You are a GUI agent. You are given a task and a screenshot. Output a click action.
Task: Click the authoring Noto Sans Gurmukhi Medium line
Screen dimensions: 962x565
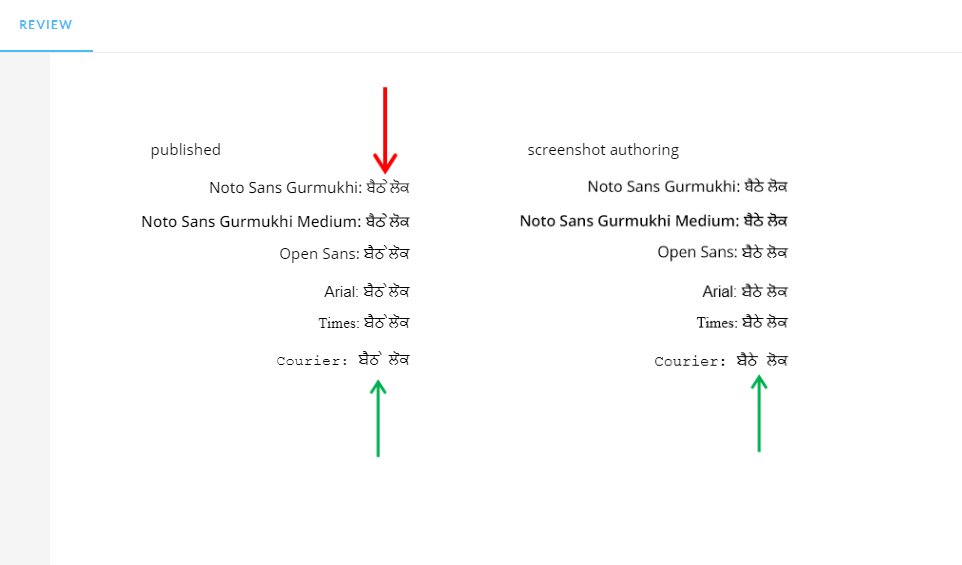[x=653, y=220]
